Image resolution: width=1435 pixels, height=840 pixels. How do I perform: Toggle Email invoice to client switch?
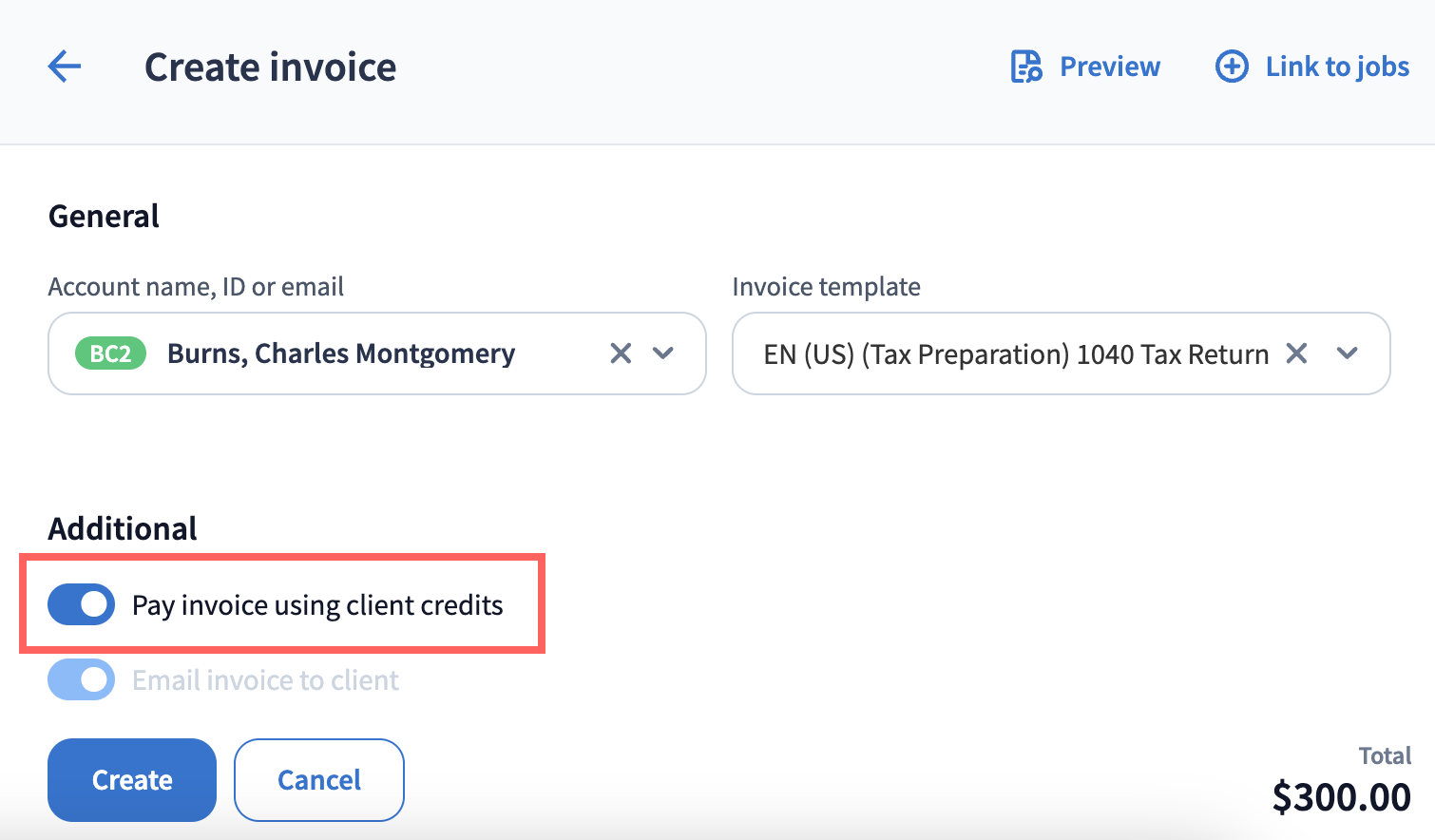point(82,679)
